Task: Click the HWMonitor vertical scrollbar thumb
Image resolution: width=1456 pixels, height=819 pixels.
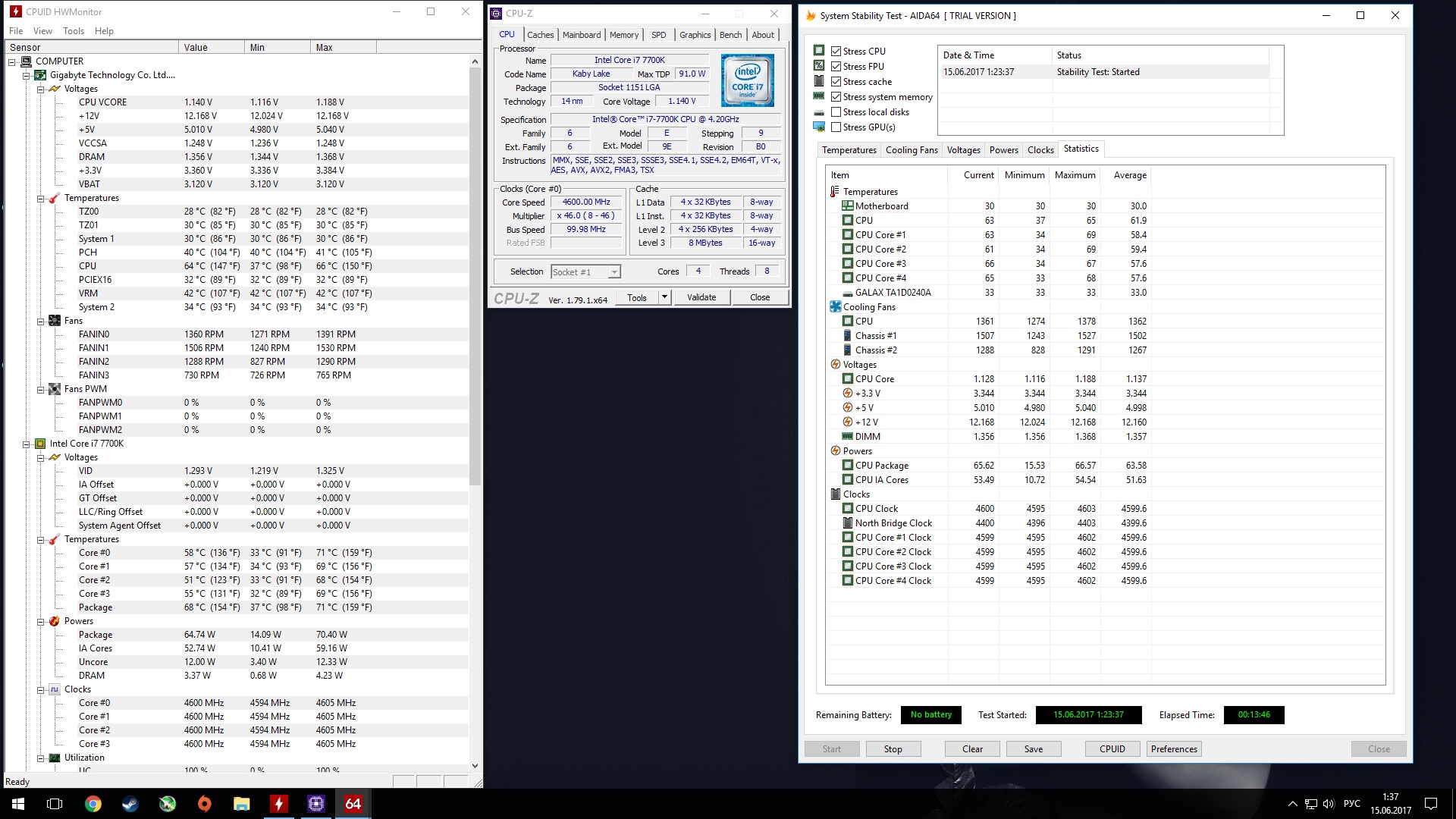Action: (475, 277)
